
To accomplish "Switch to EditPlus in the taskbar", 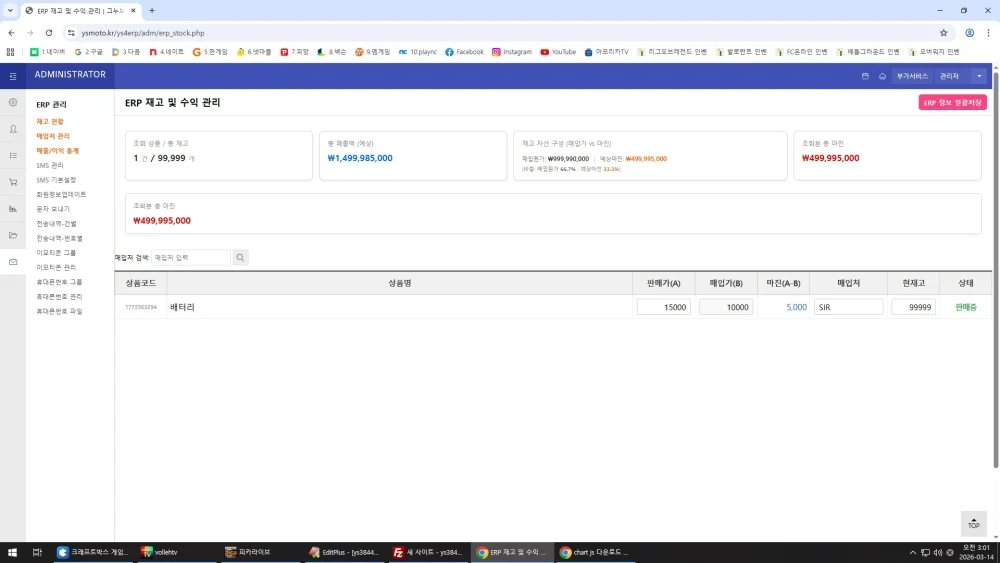I will [344, 552].
